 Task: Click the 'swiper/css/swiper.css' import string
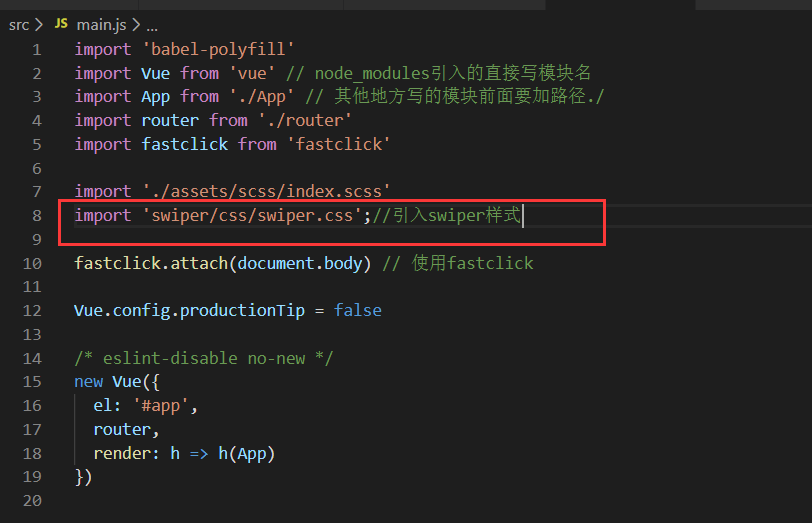(x=252, y=215)
